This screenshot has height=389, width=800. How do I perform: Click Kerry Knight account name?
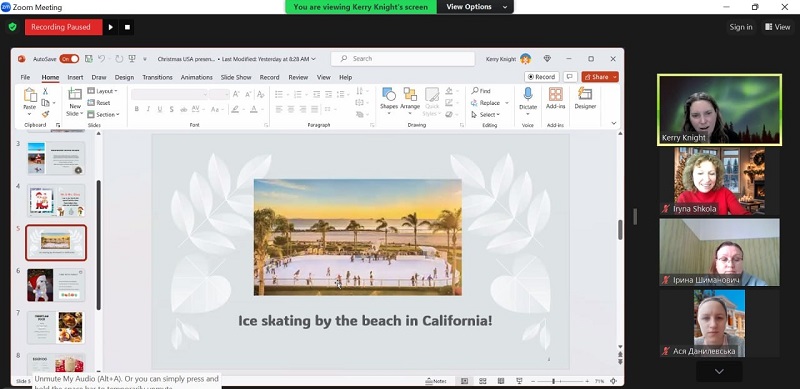[x=501, y=59]
